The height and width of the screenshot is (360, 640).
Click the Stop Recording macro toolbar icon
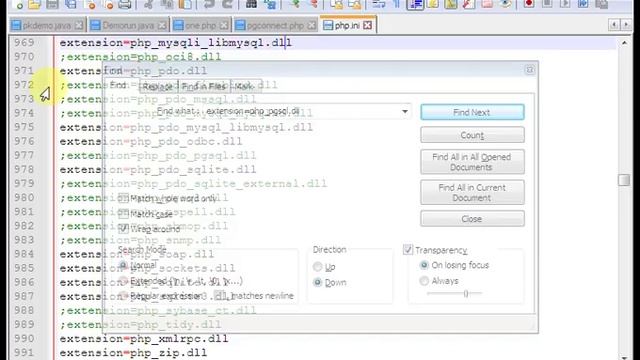pyautogui.click(x=547, y=4)
